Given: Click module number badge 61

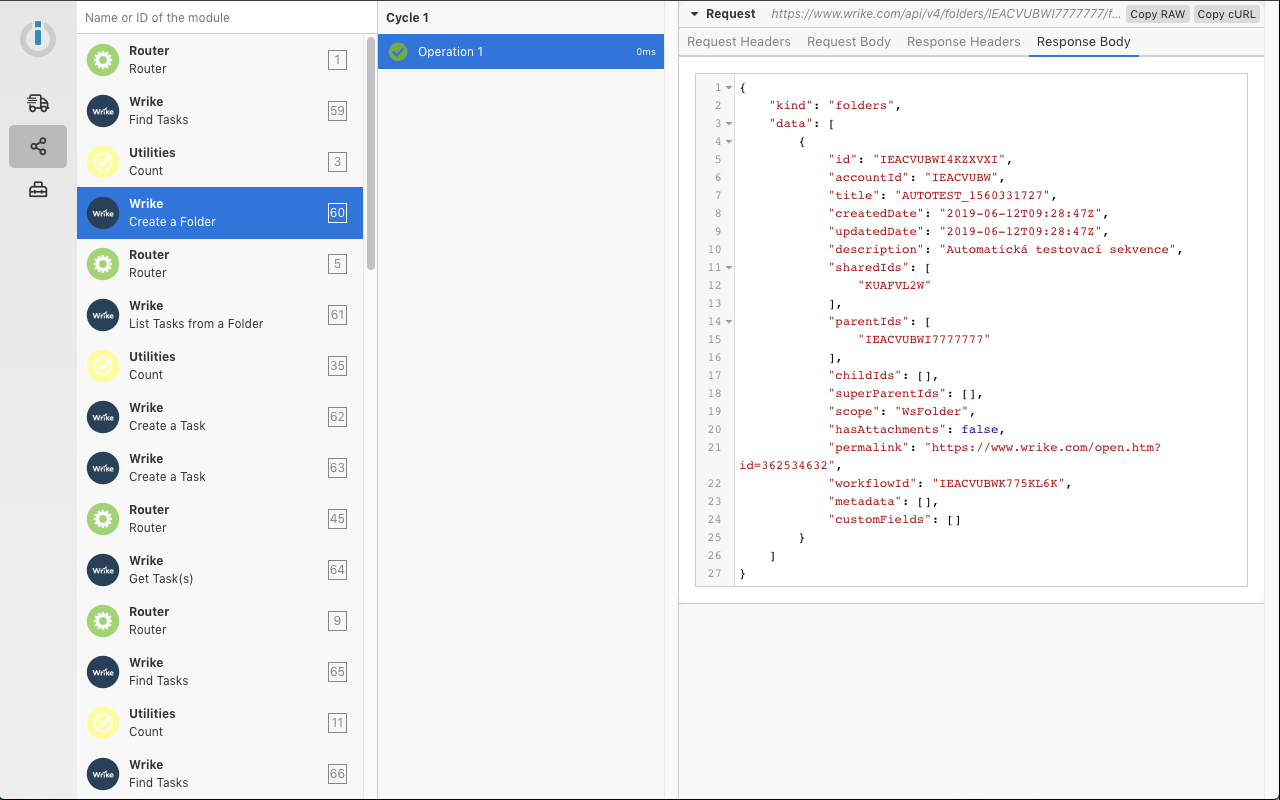Looking at the screenshot, I should 337,315.
